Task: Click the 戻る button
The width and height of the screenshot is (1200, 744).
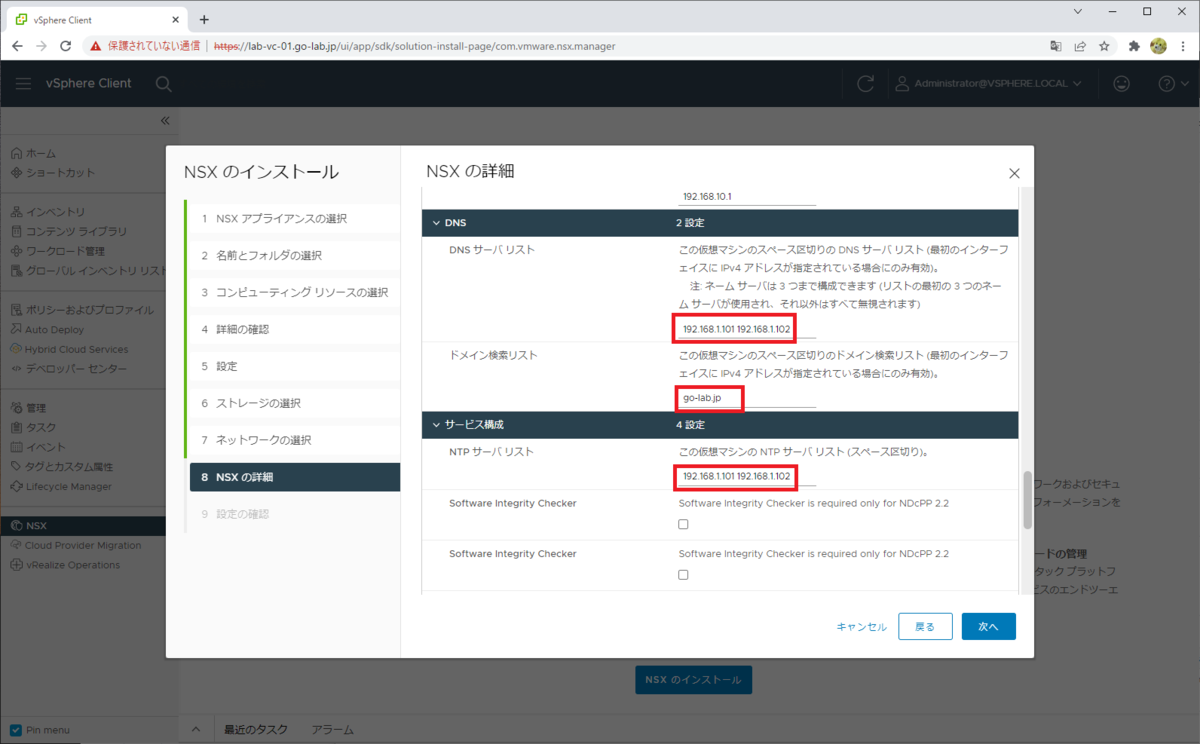Action: [x=925, y=626]
